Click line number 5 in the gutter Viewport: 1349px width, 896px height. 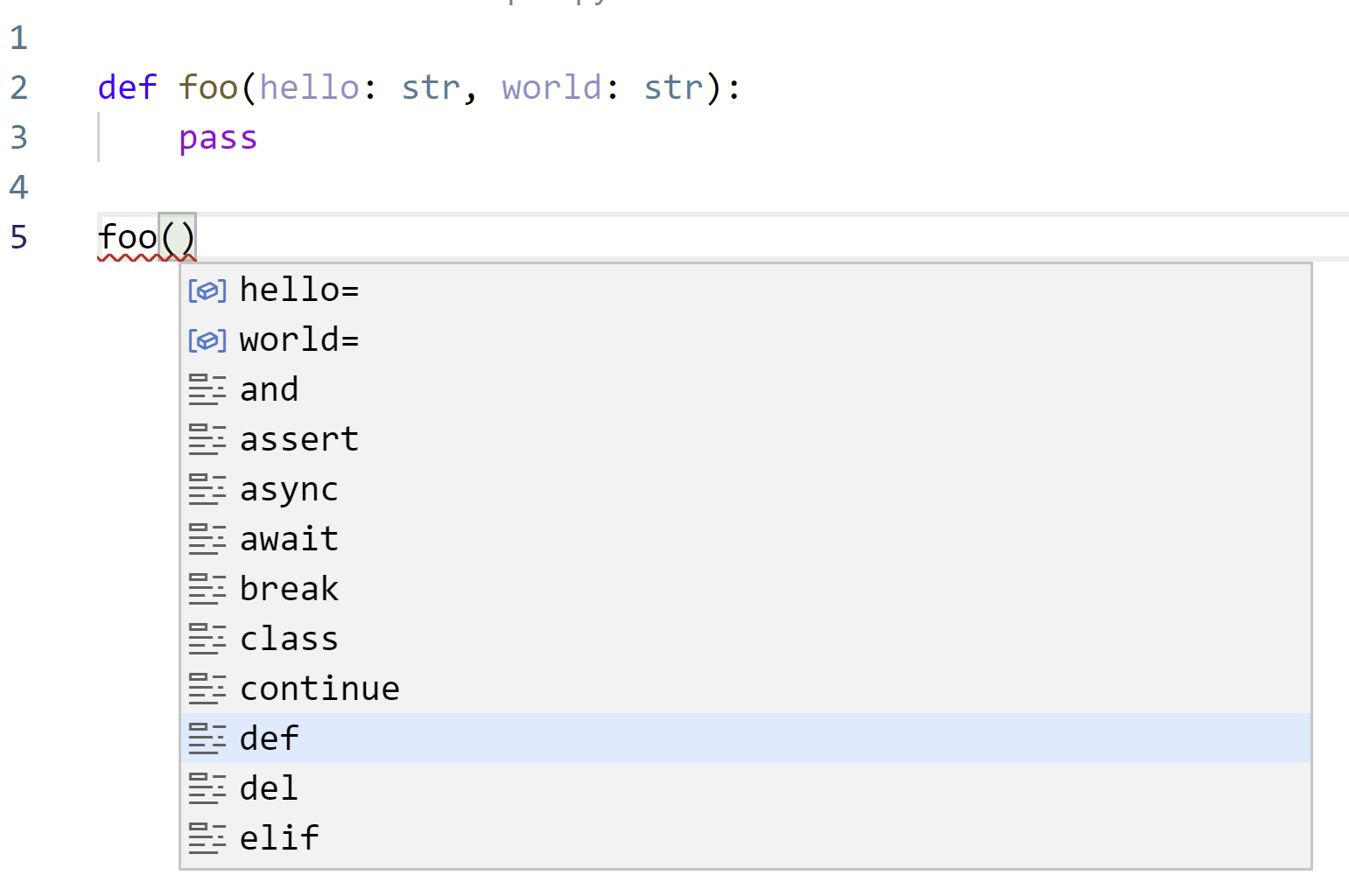19,236
